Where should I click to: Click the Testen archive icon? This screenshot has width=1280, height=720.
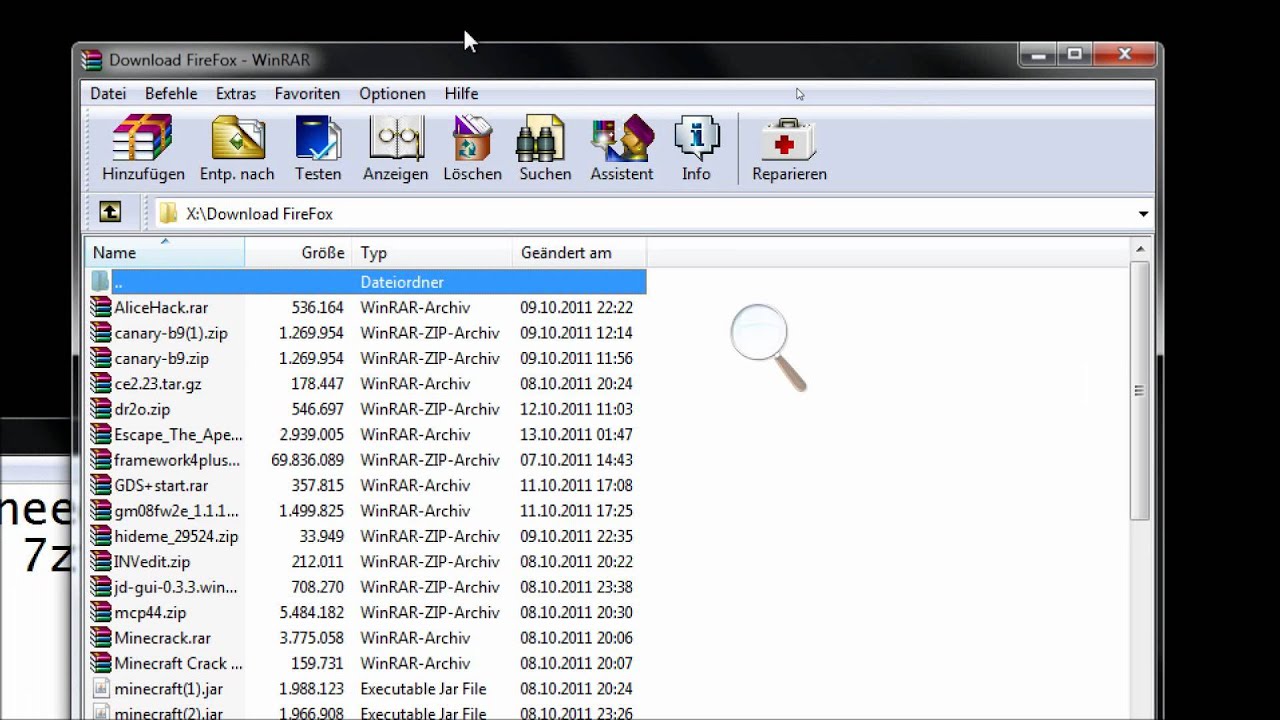pos(318,138)
